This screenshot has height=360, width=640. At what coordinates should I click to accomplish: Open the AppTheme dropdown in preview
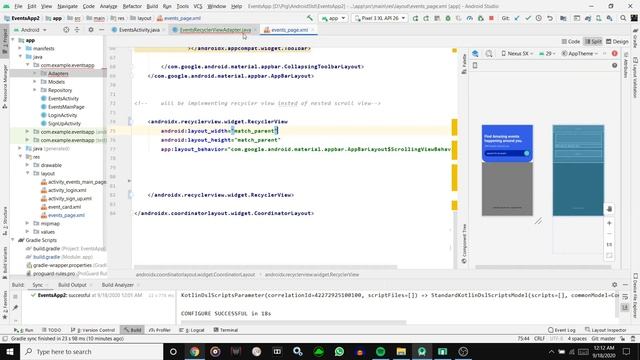[x=580, y=53]
